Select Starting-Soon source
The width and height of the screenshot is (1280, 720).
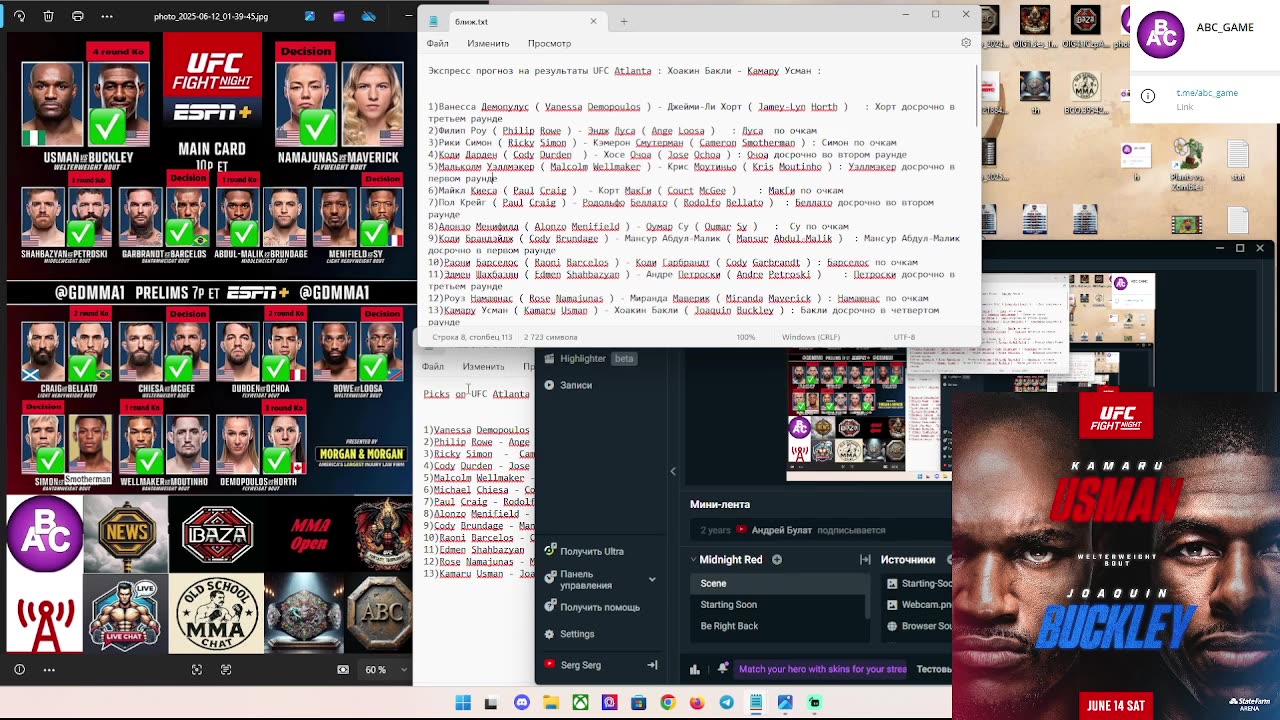pos(917,583)
